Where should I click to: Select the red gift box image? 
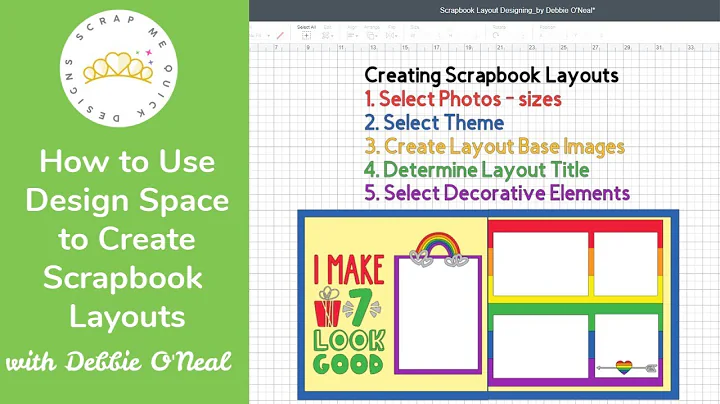click(327, 307)
